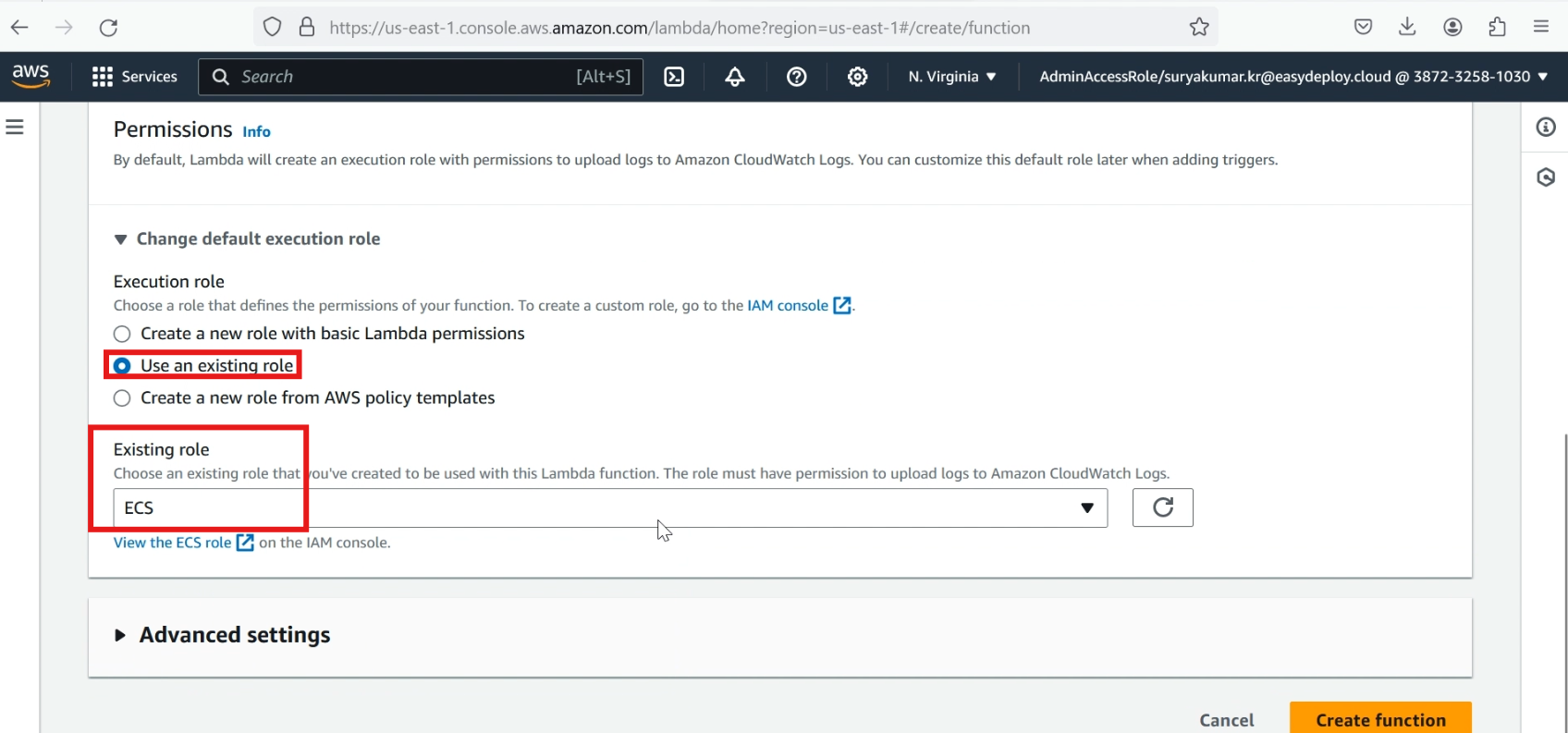Select Create a new role from AWS policy templates
The image size is (1568, 733).
pyautogui.click(x=122, y=398)
